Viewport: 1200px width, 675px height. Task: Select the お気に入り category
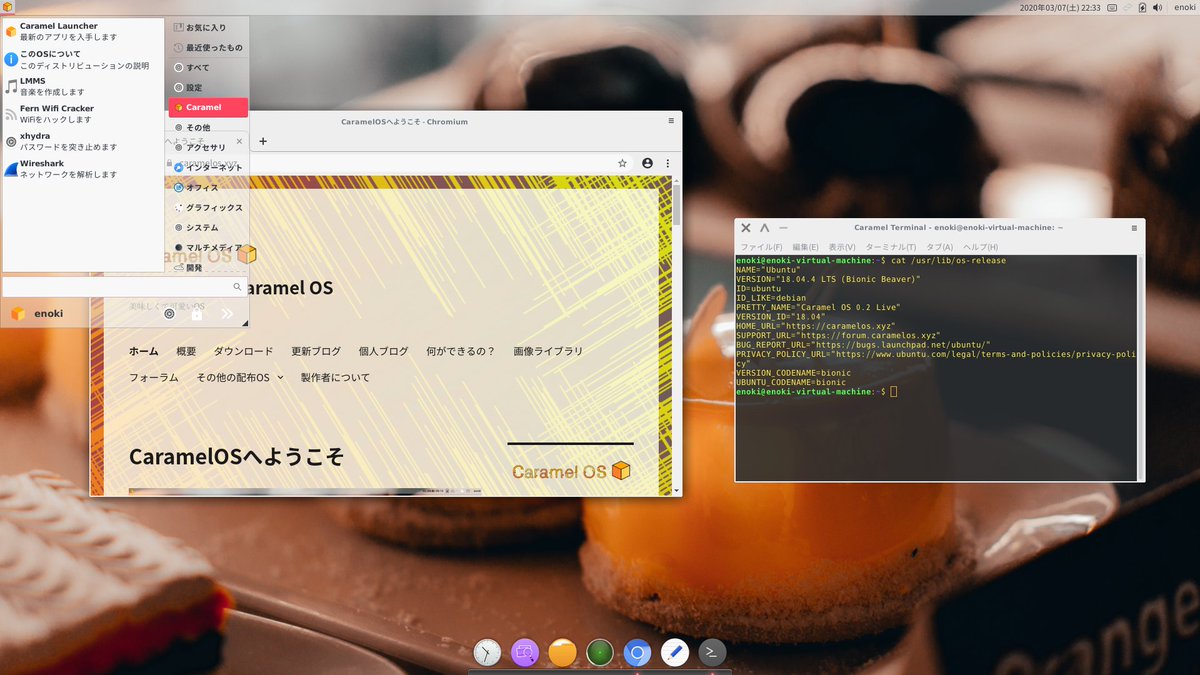[208, 27]
